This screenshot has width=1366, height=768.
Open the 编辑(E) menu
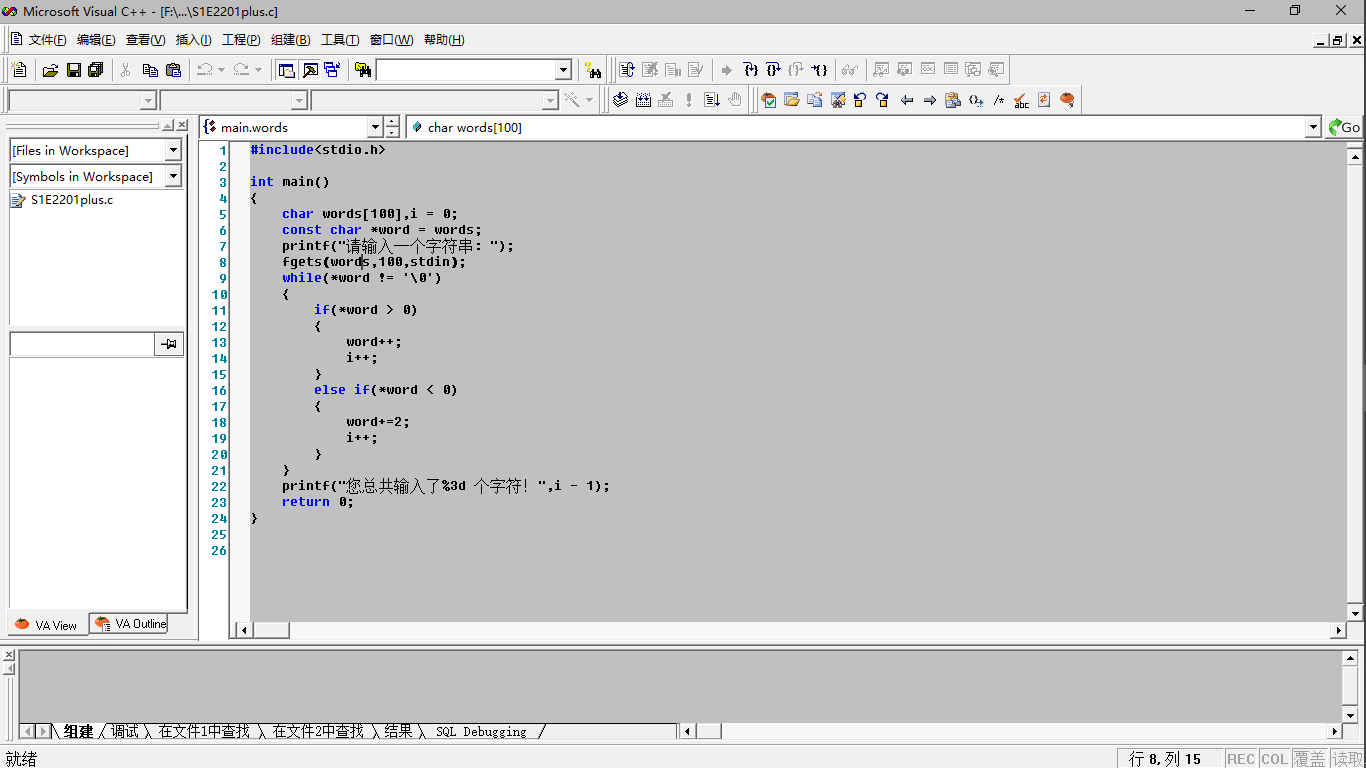(x=96, y=40)
